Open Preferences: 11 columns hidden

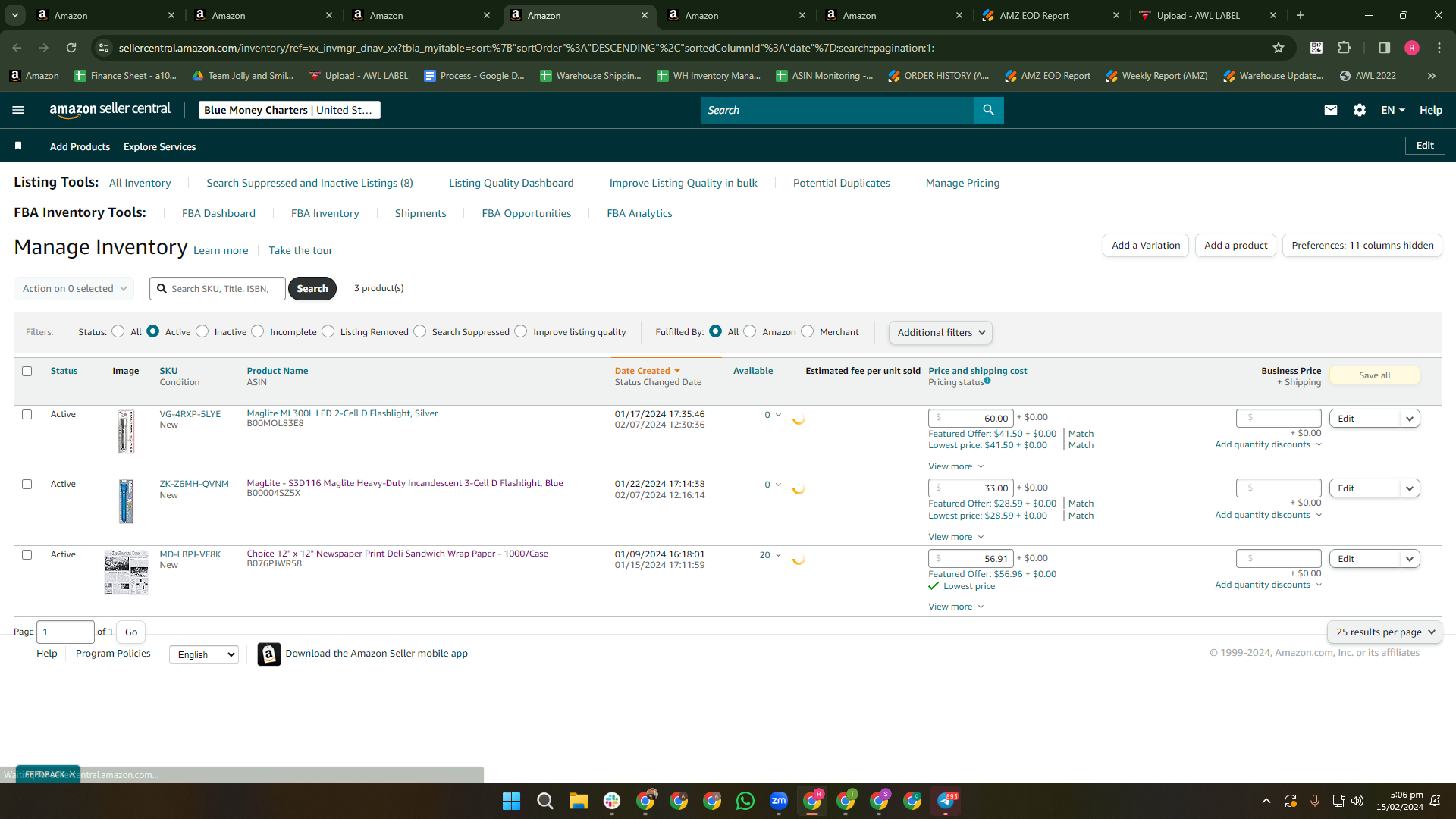tap(1362, 245)
